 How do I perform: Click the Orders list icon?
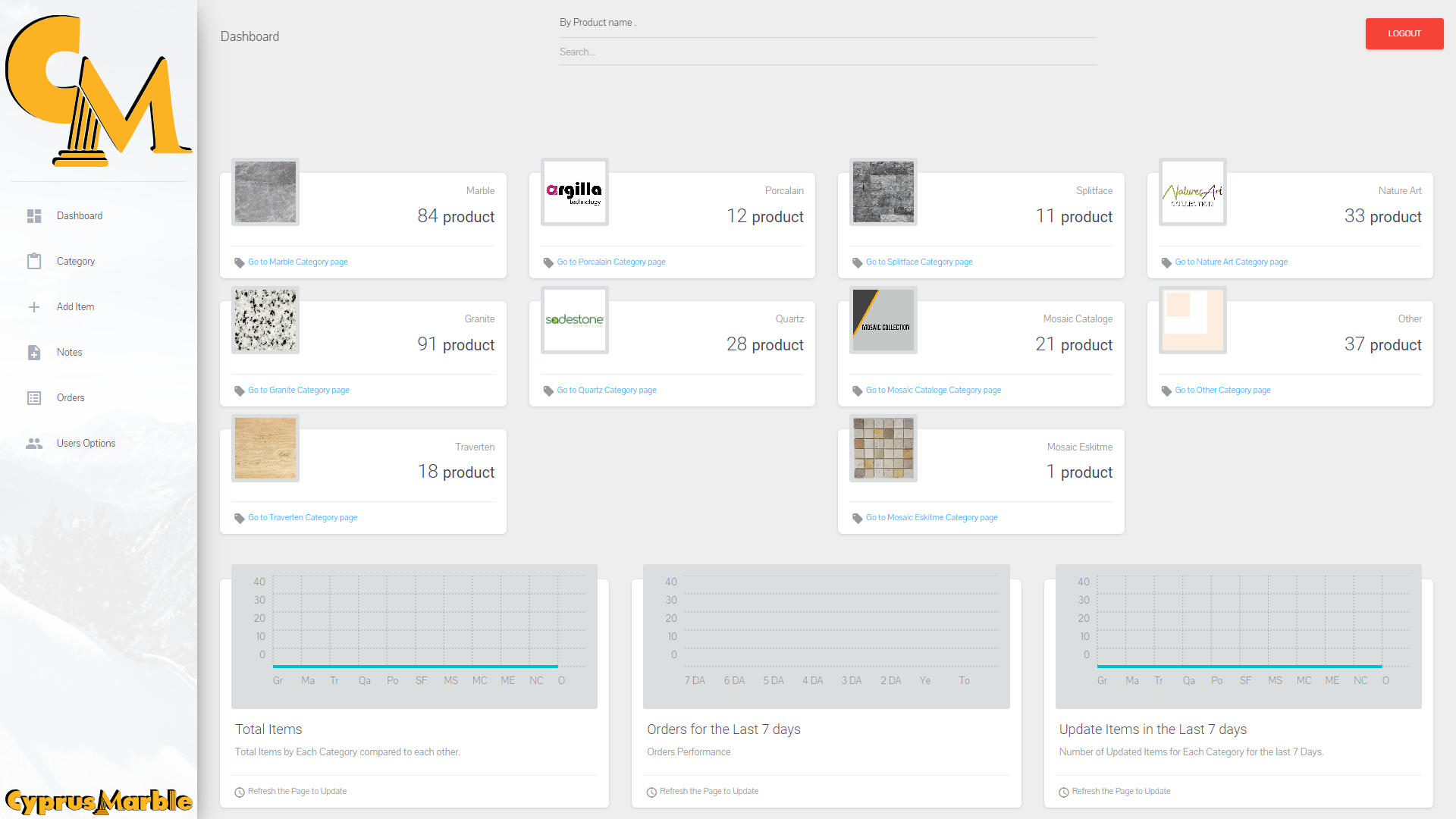point(34,398)
